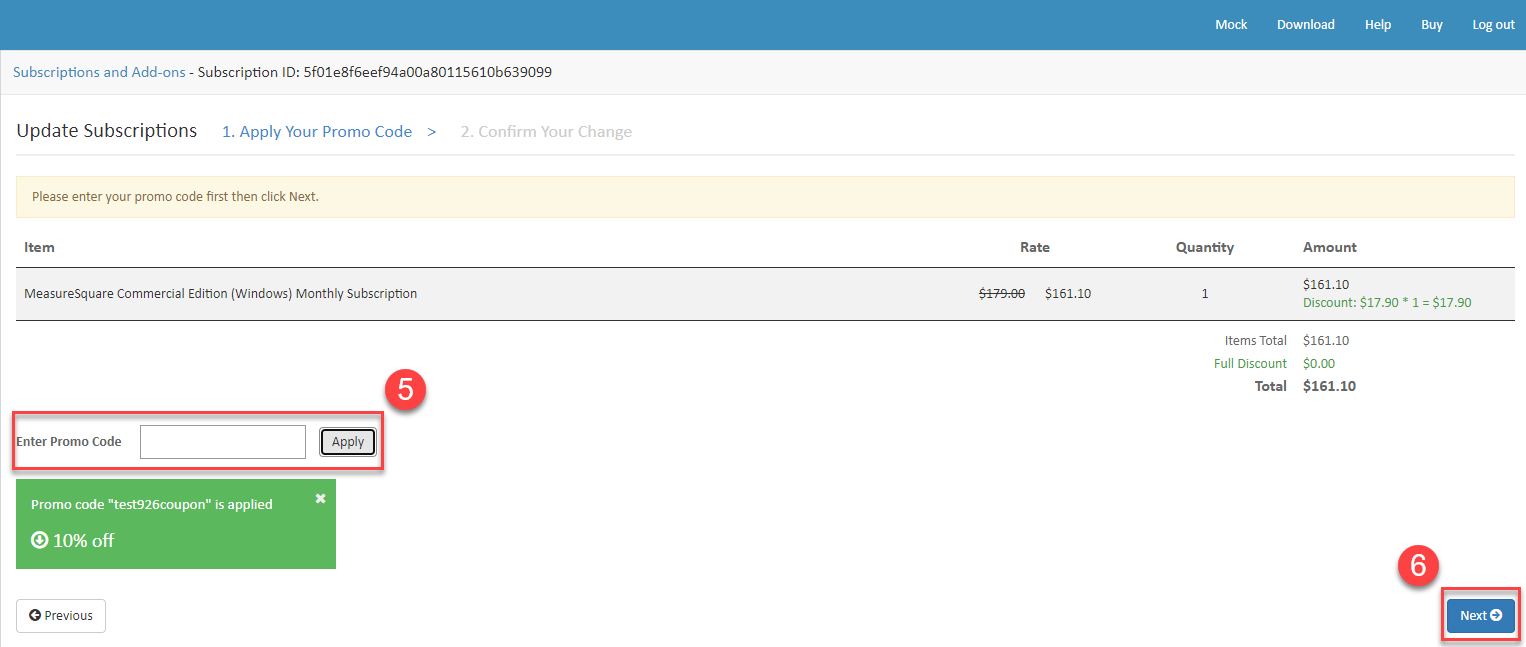Image resolution: width=1526 pixels, height=647 pixels.
Task: Open Subscriptions and Add-ons breadcrumb link
Action: 99,72
